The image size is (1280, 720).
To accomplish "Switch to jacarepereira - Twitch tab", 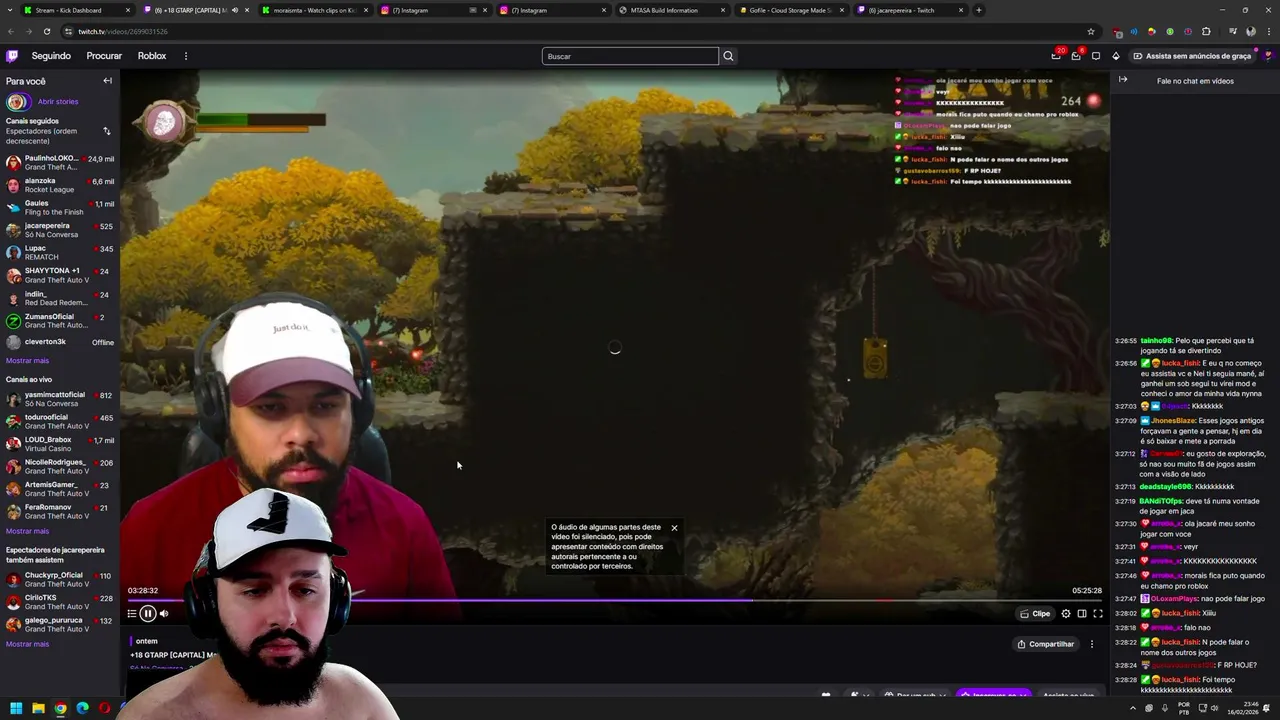I will 908,10.
